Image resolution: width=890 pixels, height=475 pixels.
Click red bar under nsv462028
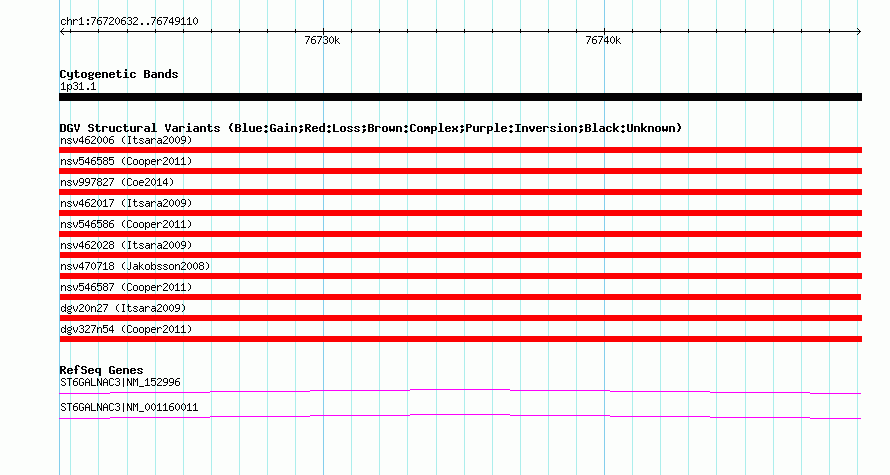[x=460, y=255]
